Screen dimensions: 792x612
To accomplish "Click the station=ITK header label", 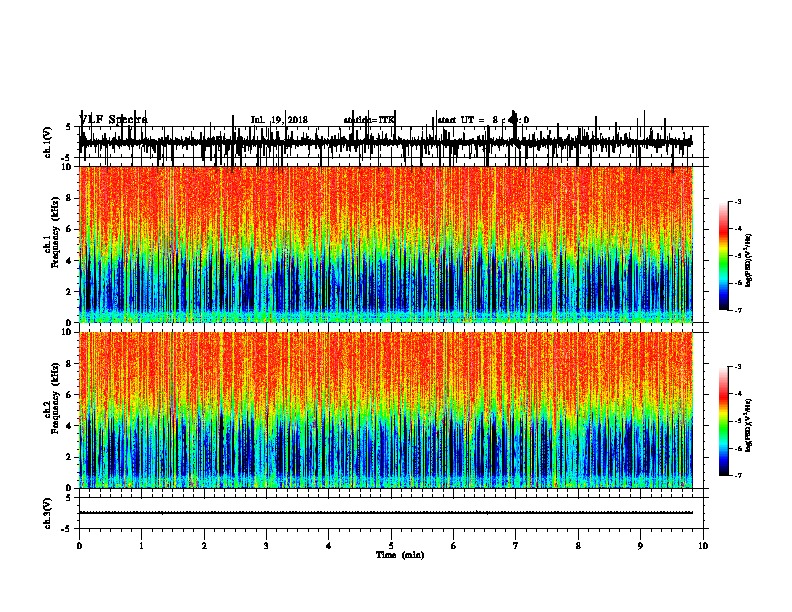I will click(369, 120).
